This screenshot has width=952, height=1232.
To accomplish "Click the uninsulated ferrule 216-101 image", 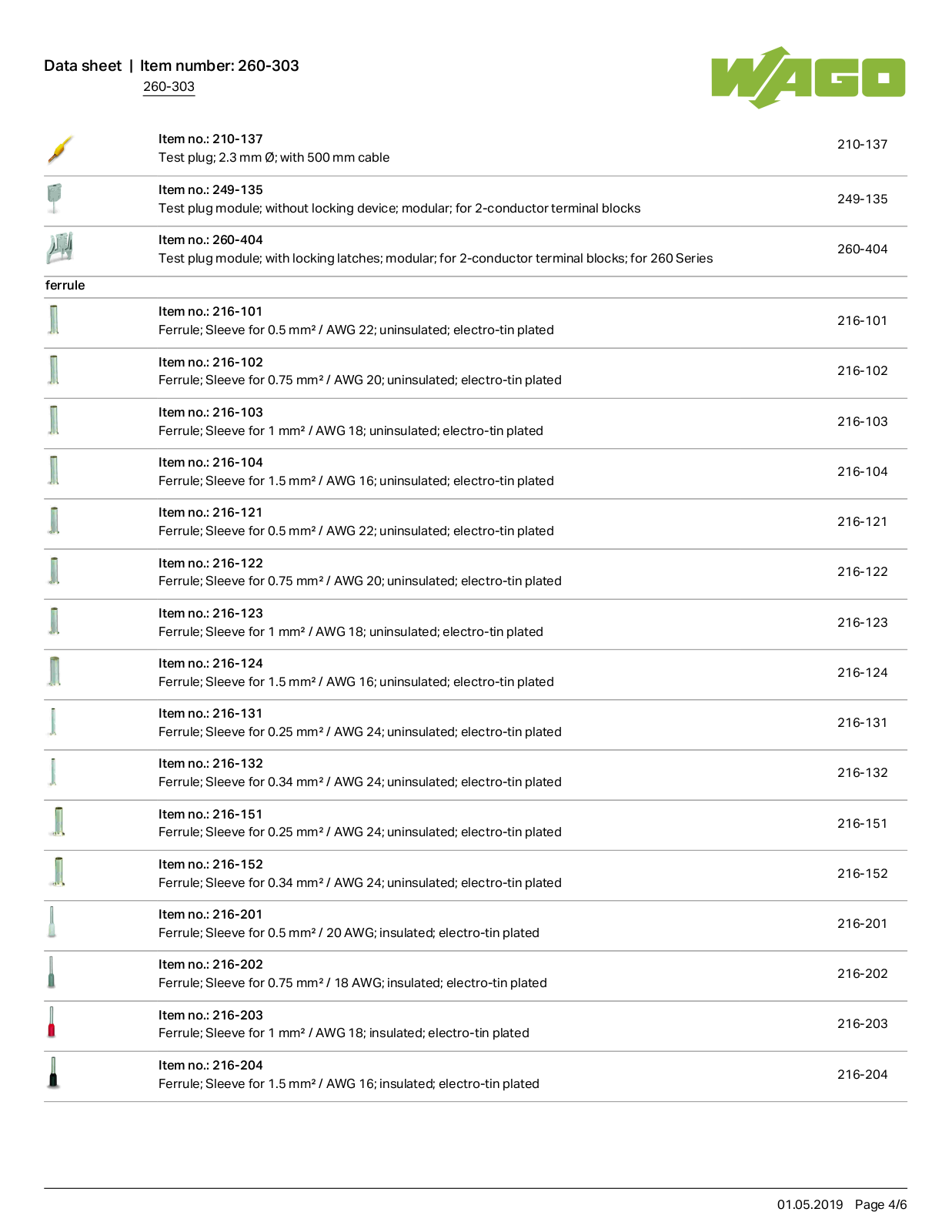I will [53, 320].
